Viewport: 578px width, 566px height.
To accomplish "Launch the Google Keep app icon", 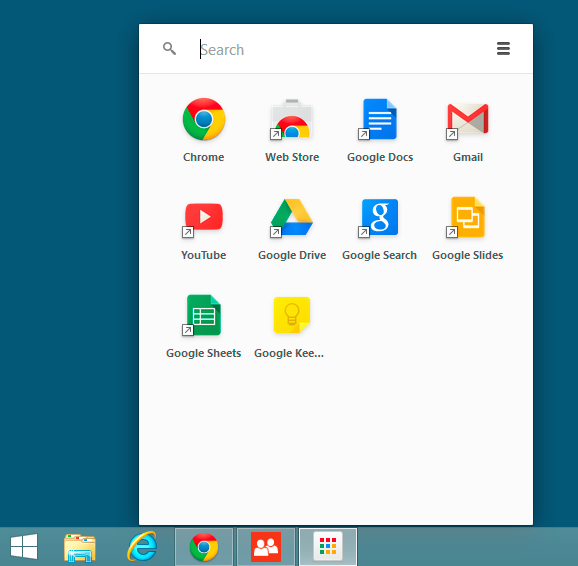I will pyautogui.click(x=292, y=315).
